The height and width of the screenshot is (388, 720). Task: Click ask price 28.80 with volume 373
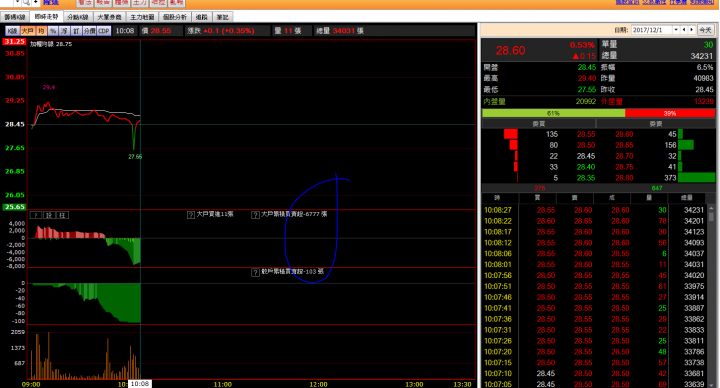624,178
